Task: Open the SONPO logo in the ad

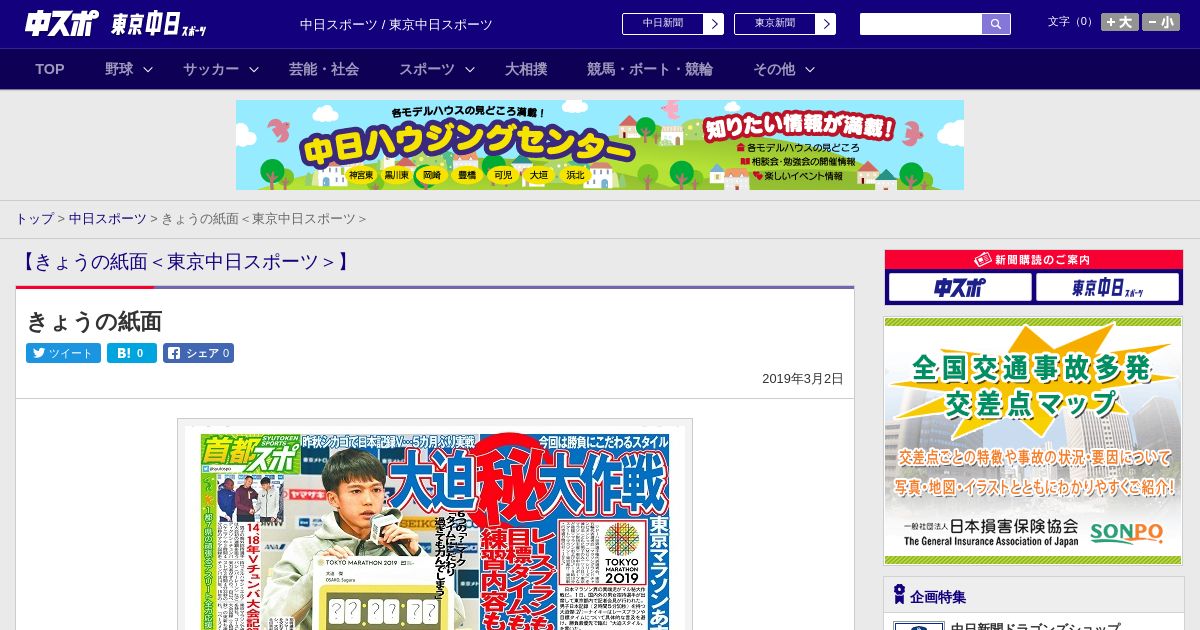Action: 1126,533
